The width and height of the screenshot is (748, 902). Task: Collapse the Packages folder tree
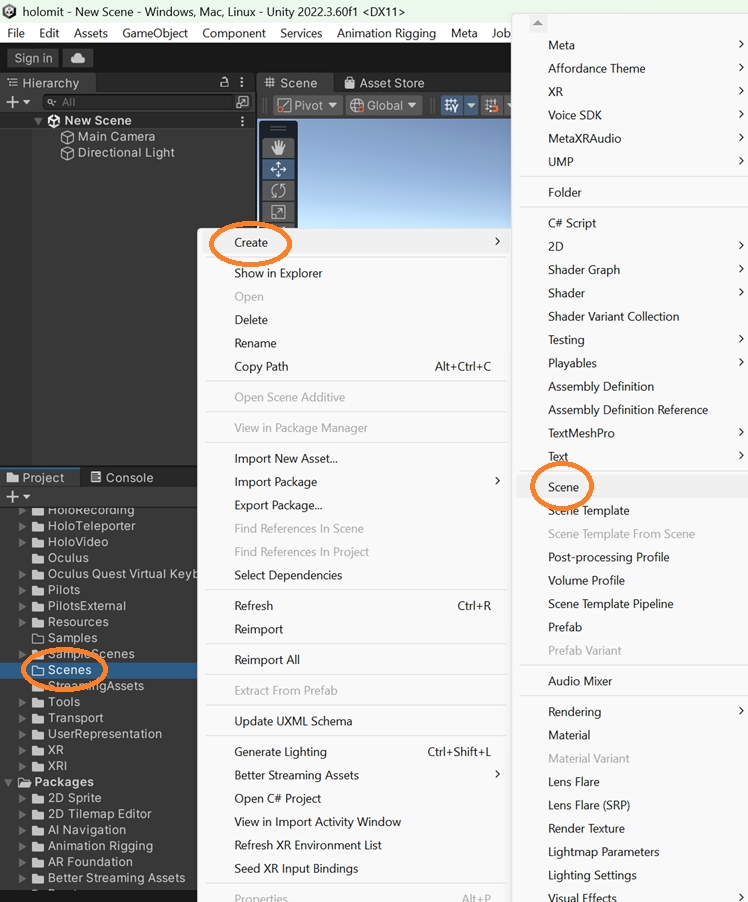[10, 782]
